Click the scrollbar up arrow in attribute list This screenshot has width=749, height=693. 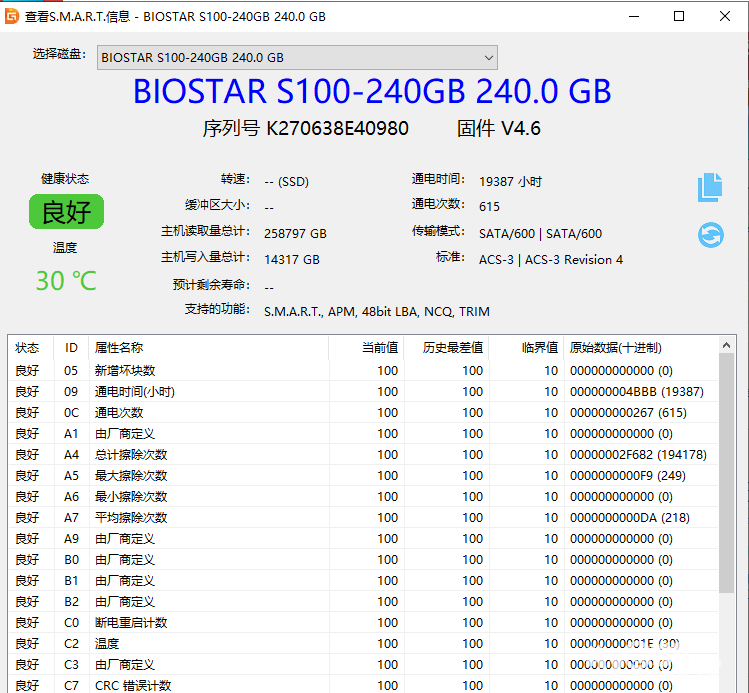pos(726,345)
